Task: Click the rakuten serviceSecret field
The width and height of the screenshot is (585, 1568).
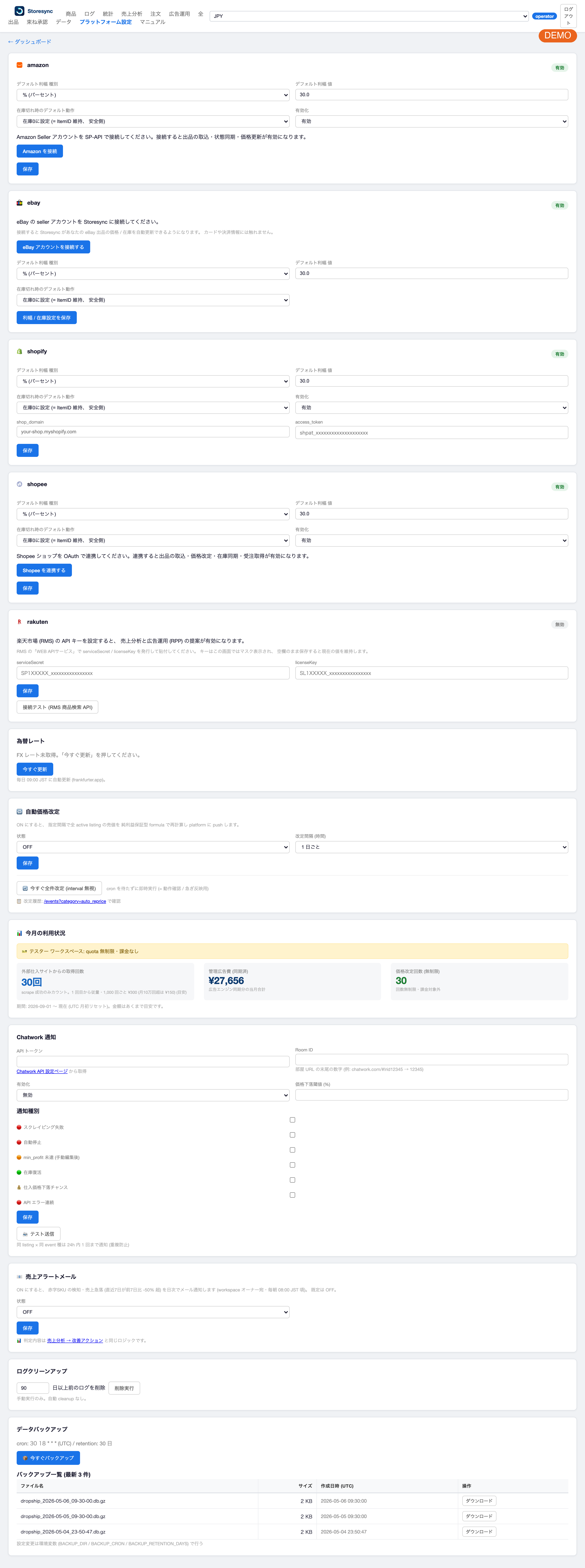Action: (153, 673)
